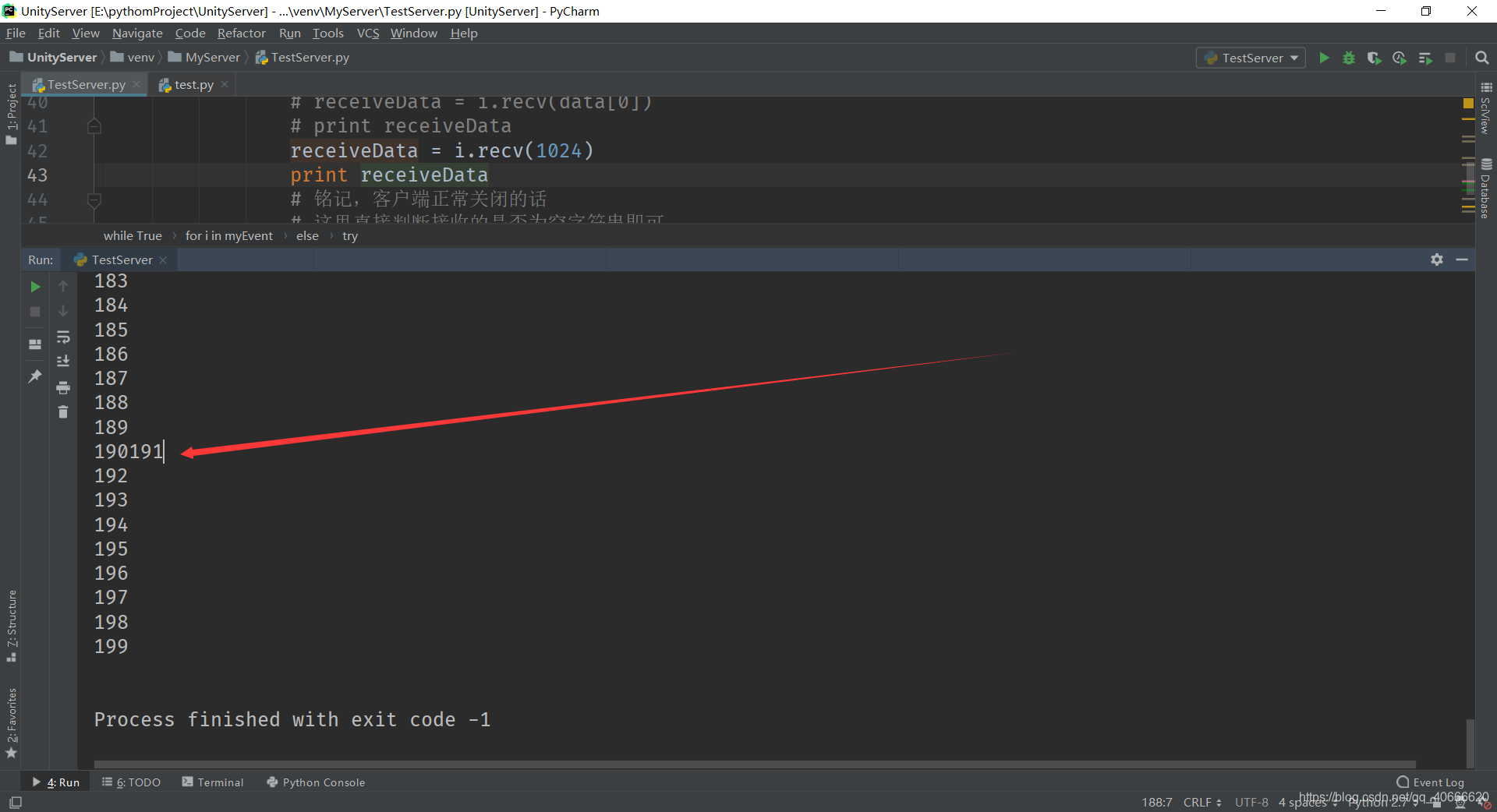This screenshot has height=812, width=1497.
Task: Close the TestServer.py editor tab
Action: [136, 84]
